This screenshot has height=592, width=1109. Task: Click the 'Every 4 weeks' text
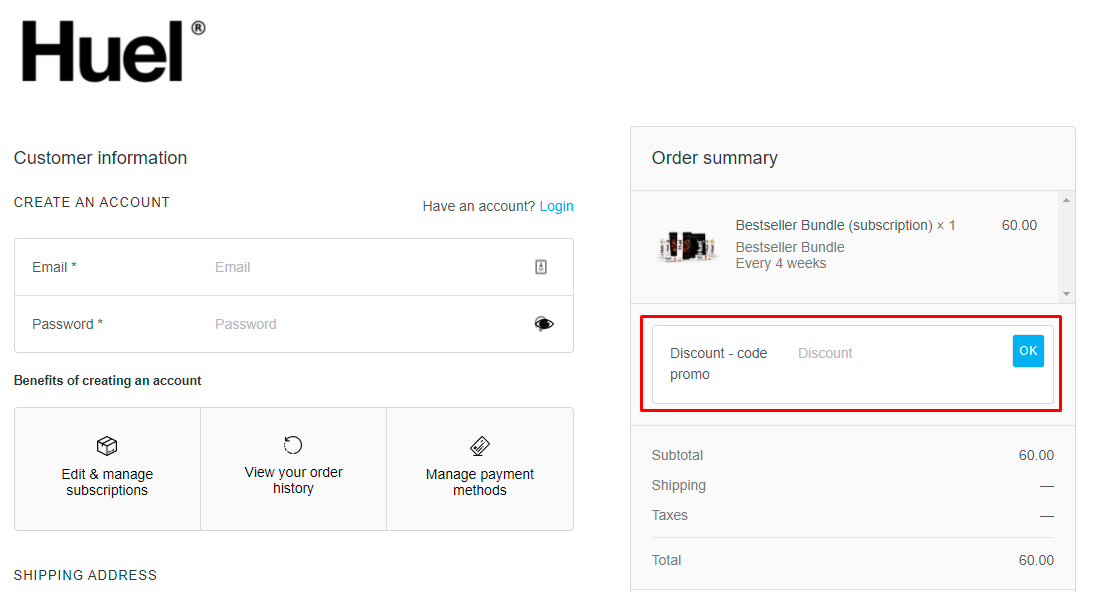(781, 263)
